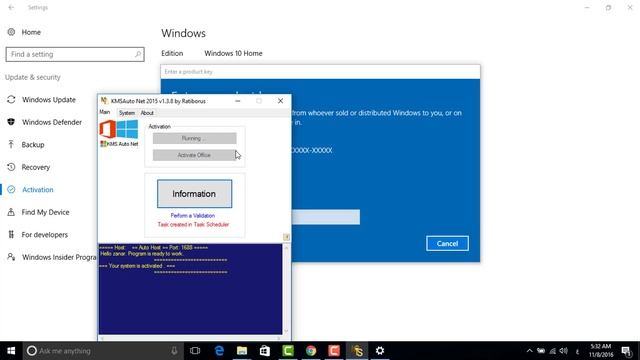Open Windows Insider Program section
This screenshot has height=360, width=640.
click(x=59, y=257)
